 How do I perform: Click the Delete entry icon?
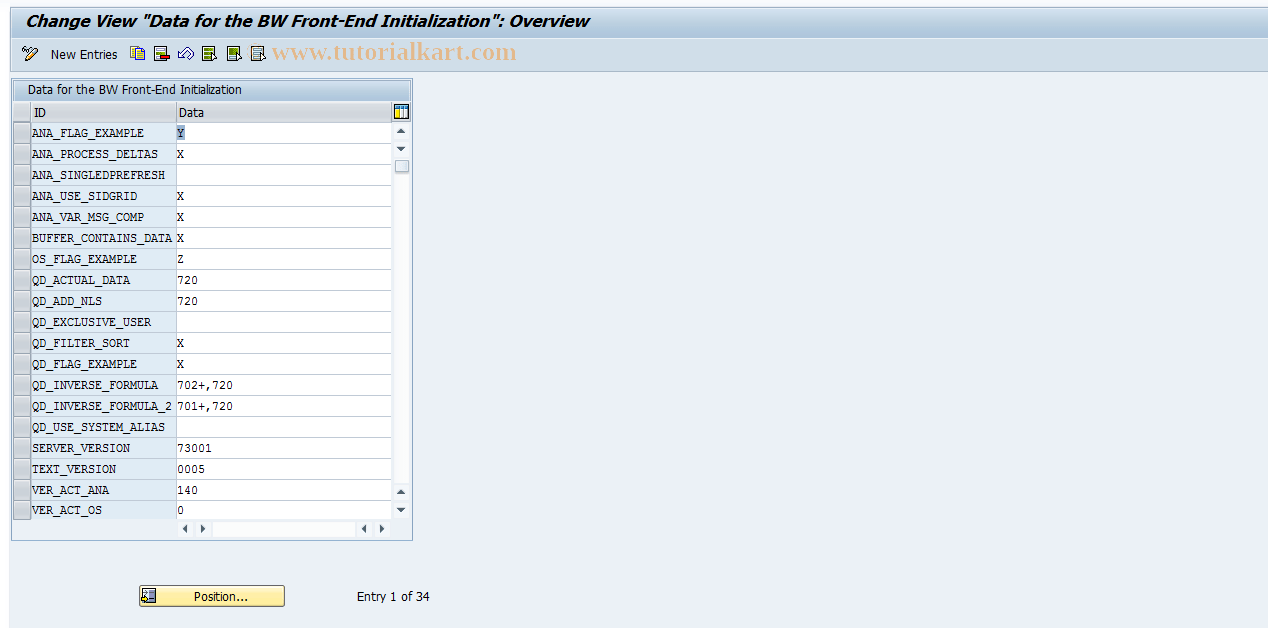click(161, 53)
